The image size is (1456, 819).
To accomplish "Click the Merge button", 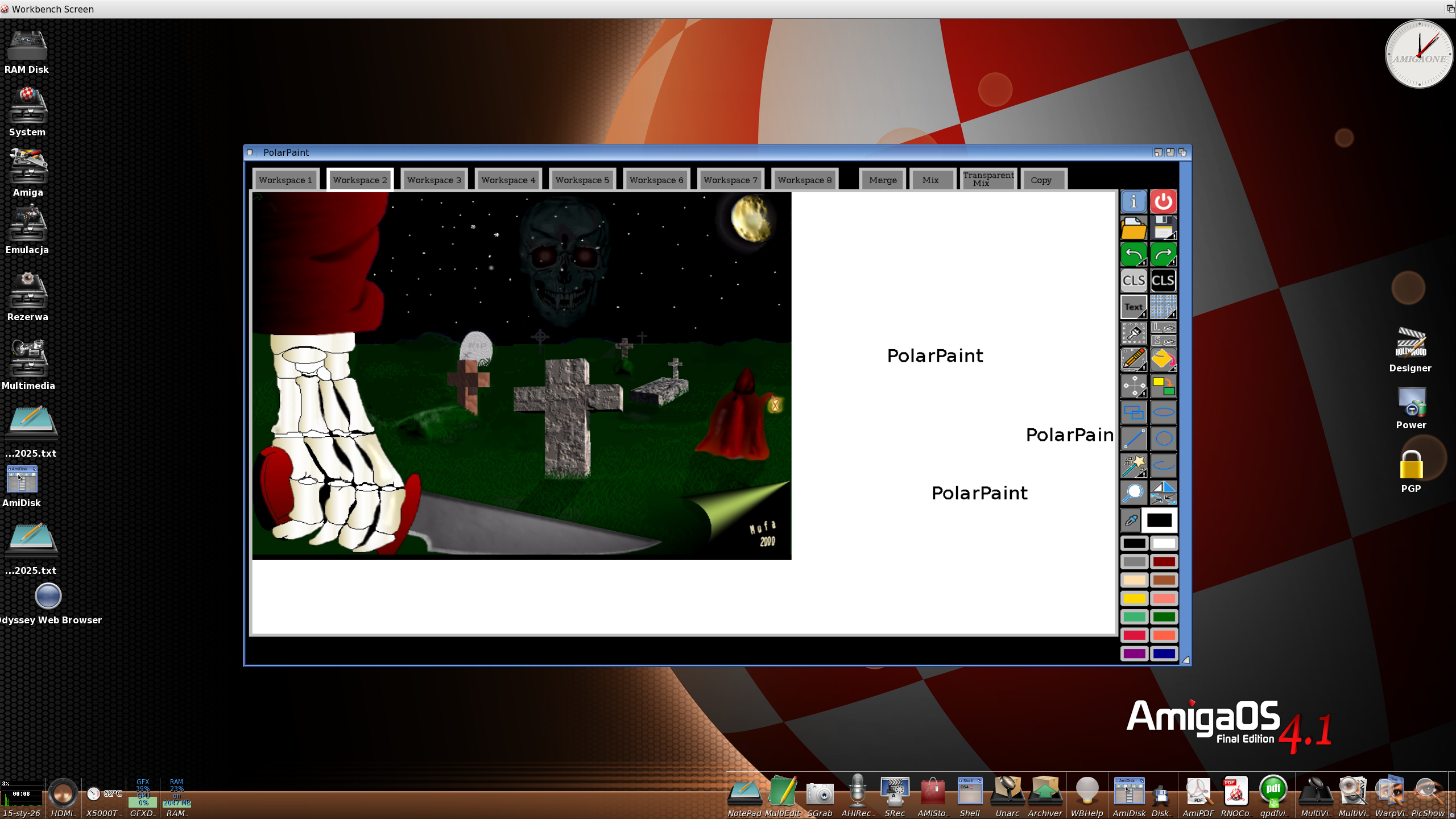I will point(882,180).
